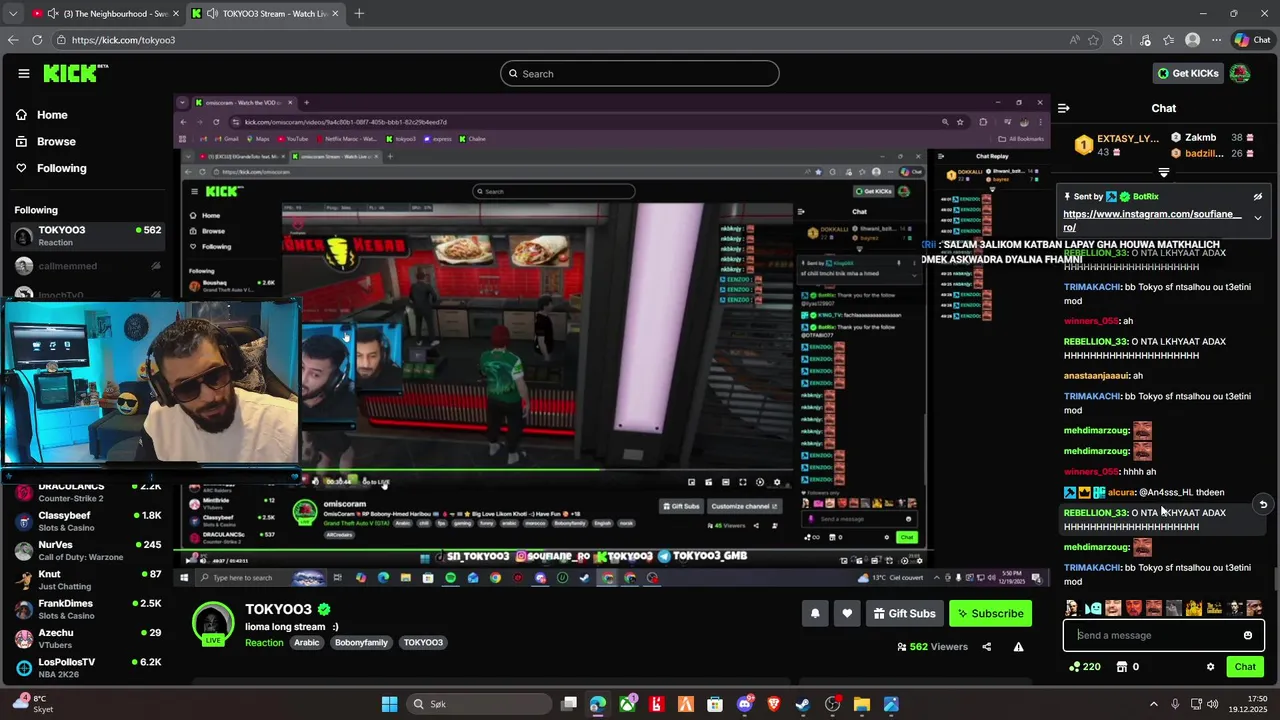Click the green Subscribe button
Viewport: 1280px width, 720px height.
click(990, 613)
